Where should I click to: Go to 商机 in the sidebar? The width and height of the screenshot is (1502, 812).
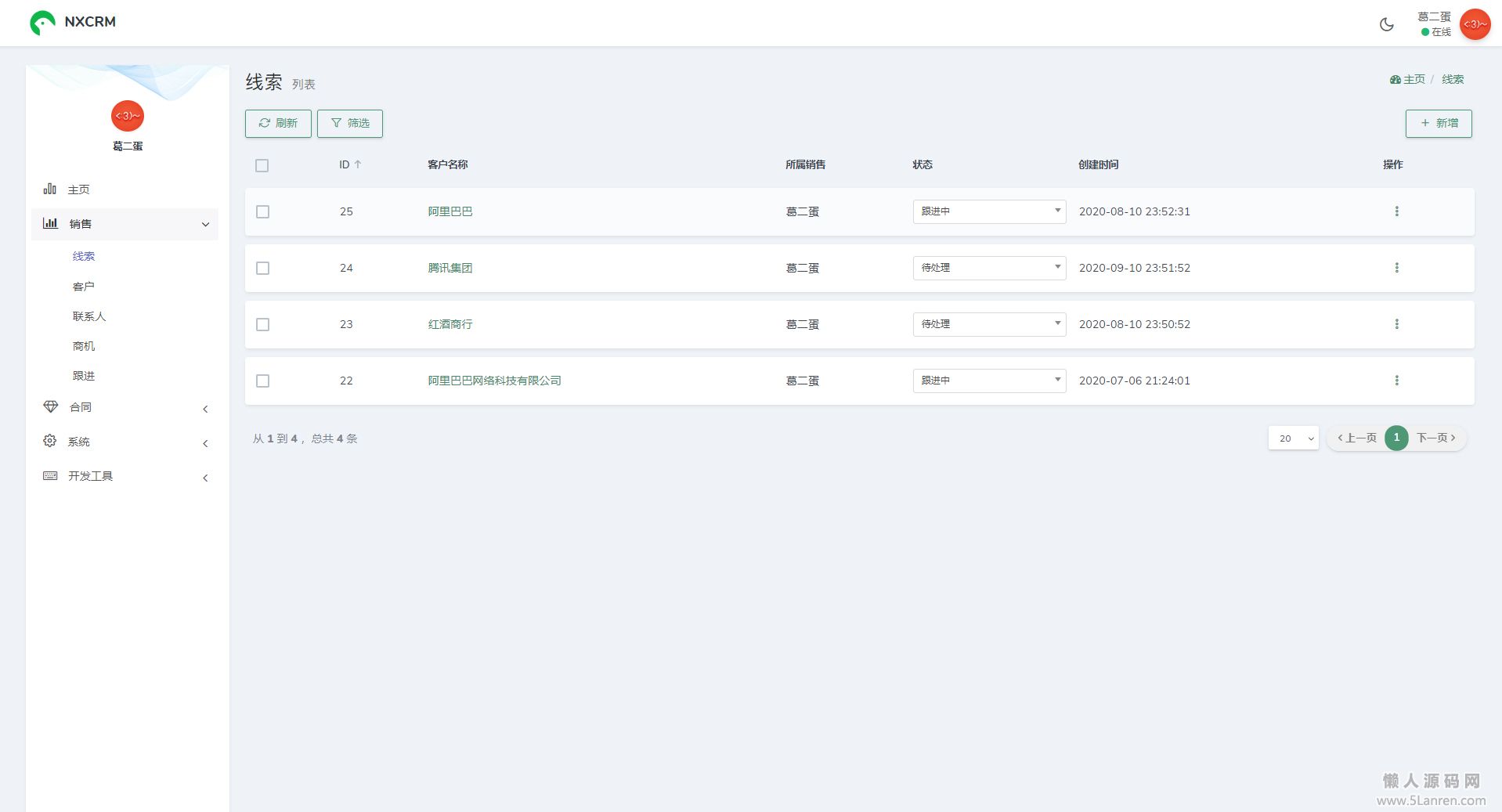pyautogui.click(x=84, y=346)
